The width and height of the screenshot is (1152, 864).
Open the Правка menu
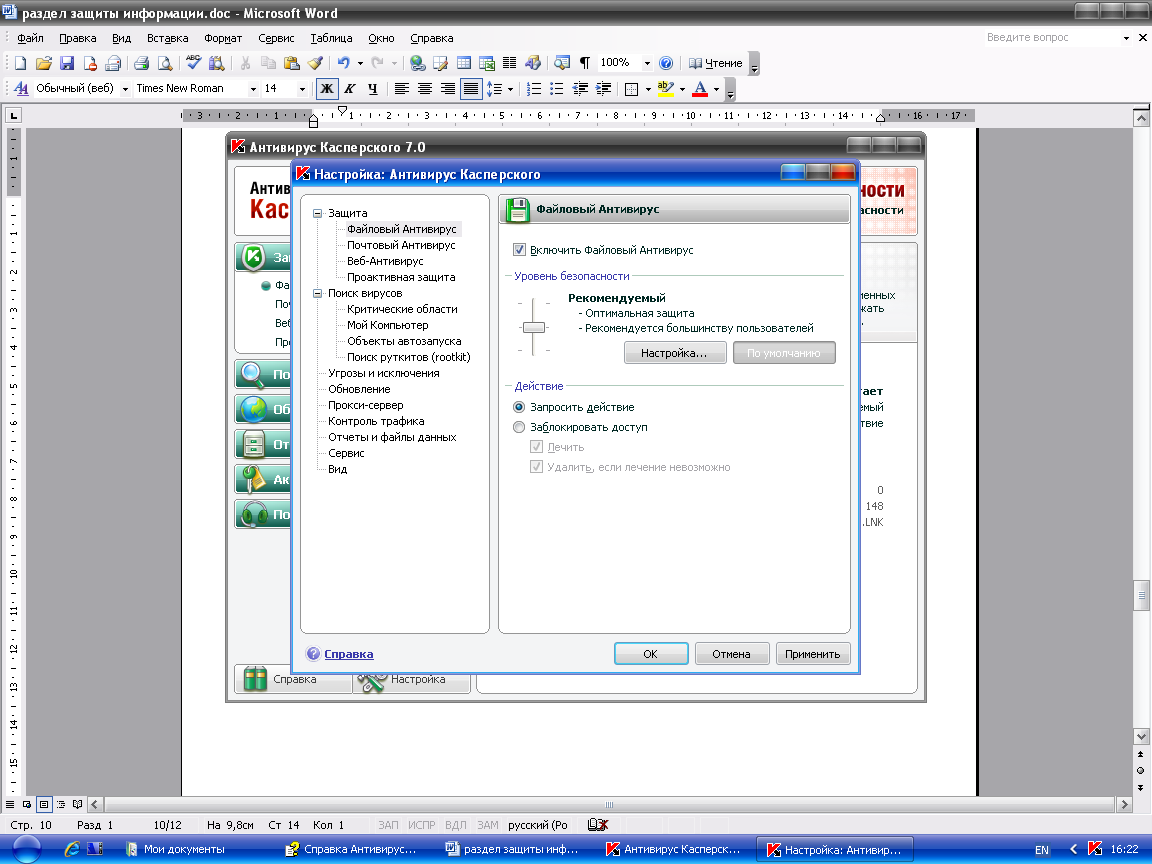point(78,38)
